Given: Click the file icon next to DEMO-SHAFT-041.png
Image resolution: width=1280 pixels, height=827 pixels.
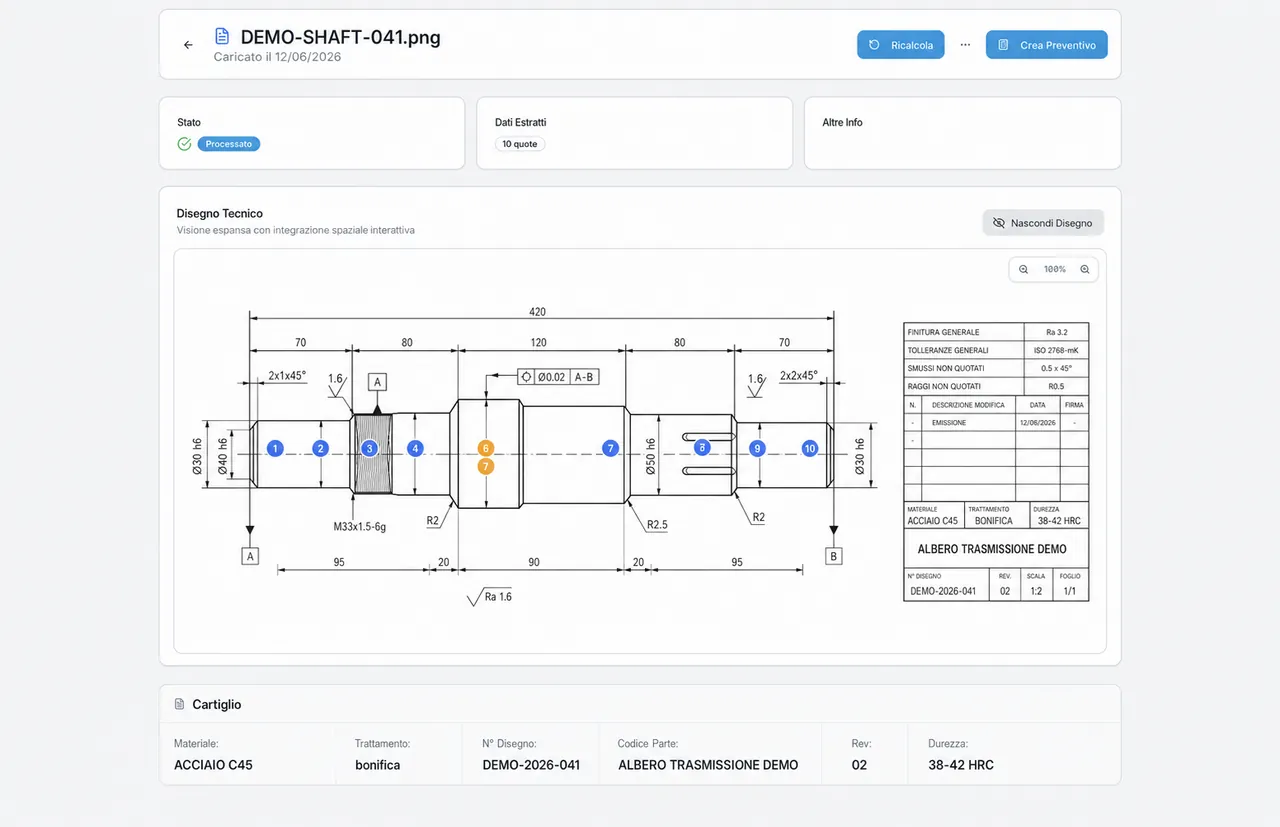Looking at the screenshot, I should click(x=222, y=37).
